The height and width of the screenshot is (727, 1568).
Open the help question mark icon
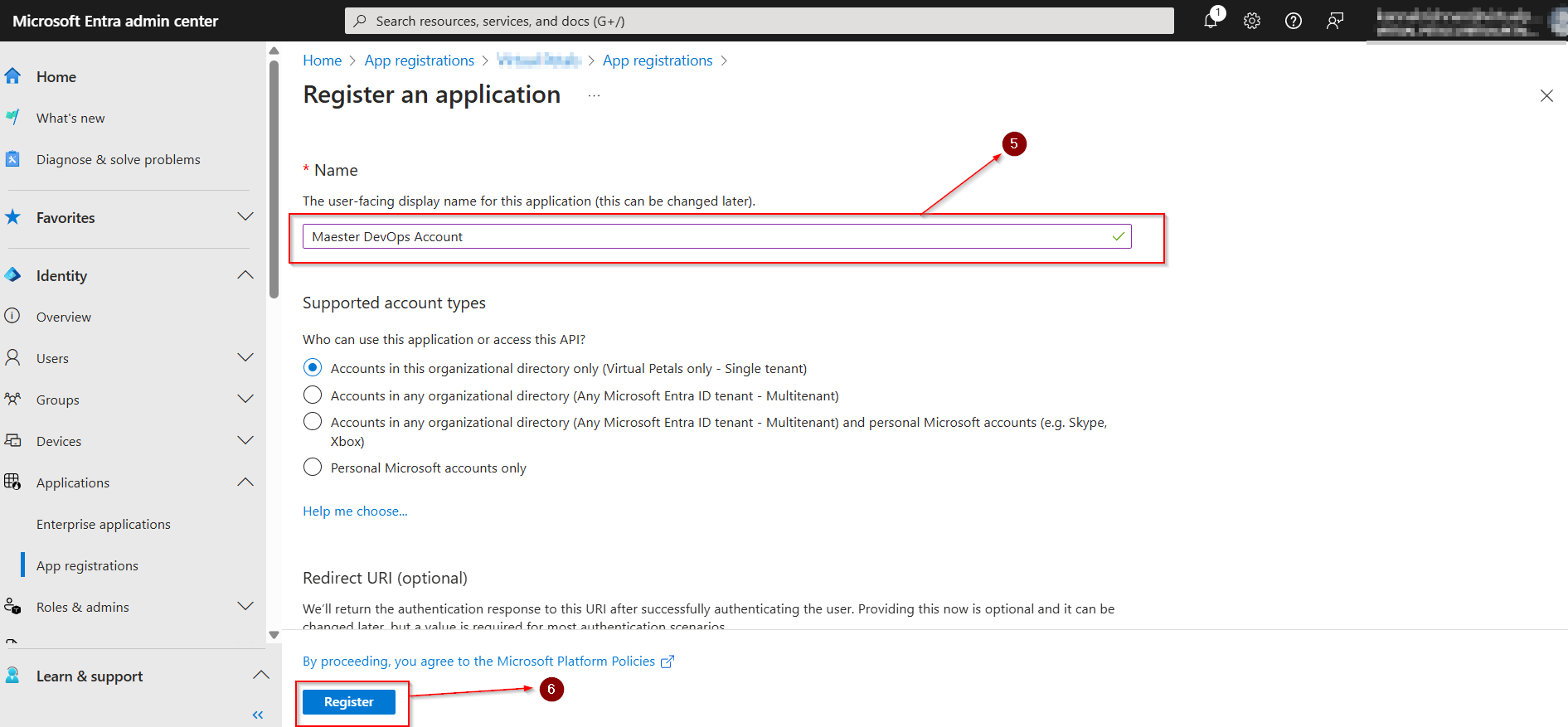[1294, 21]
